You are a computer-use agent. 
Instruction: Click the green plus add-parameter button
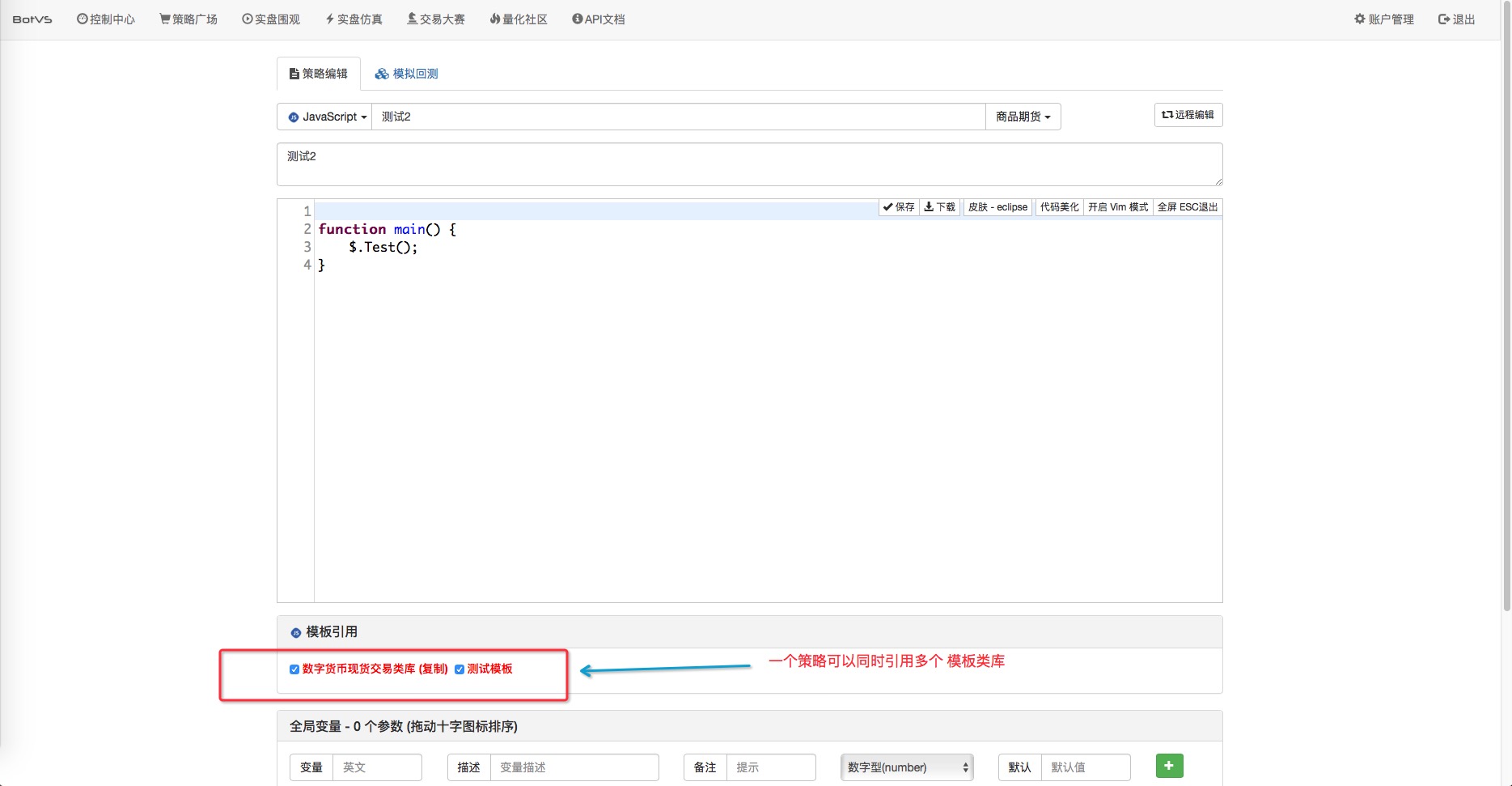[x=1170, y=766]
